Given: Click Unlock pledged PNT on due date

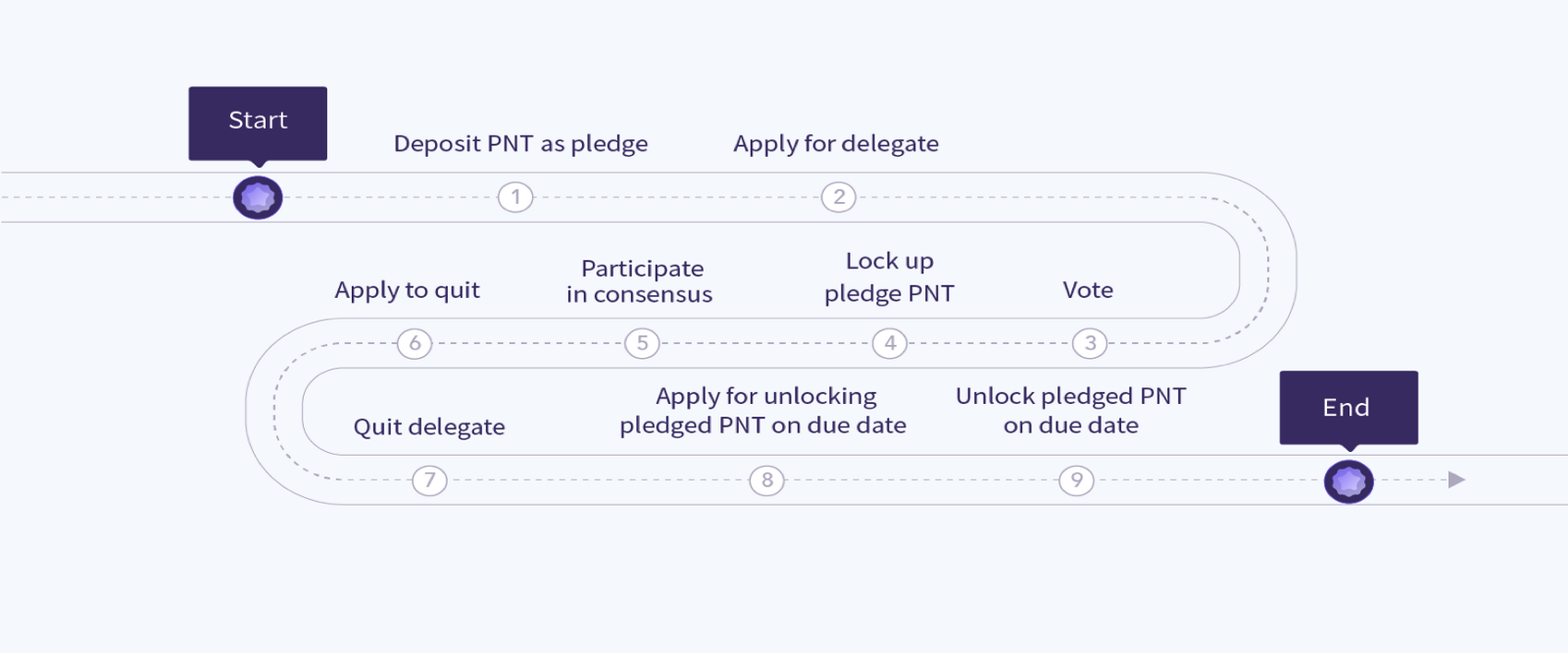Looking at the screenshot, I should pyautogui.click(x=1070, y=410).
